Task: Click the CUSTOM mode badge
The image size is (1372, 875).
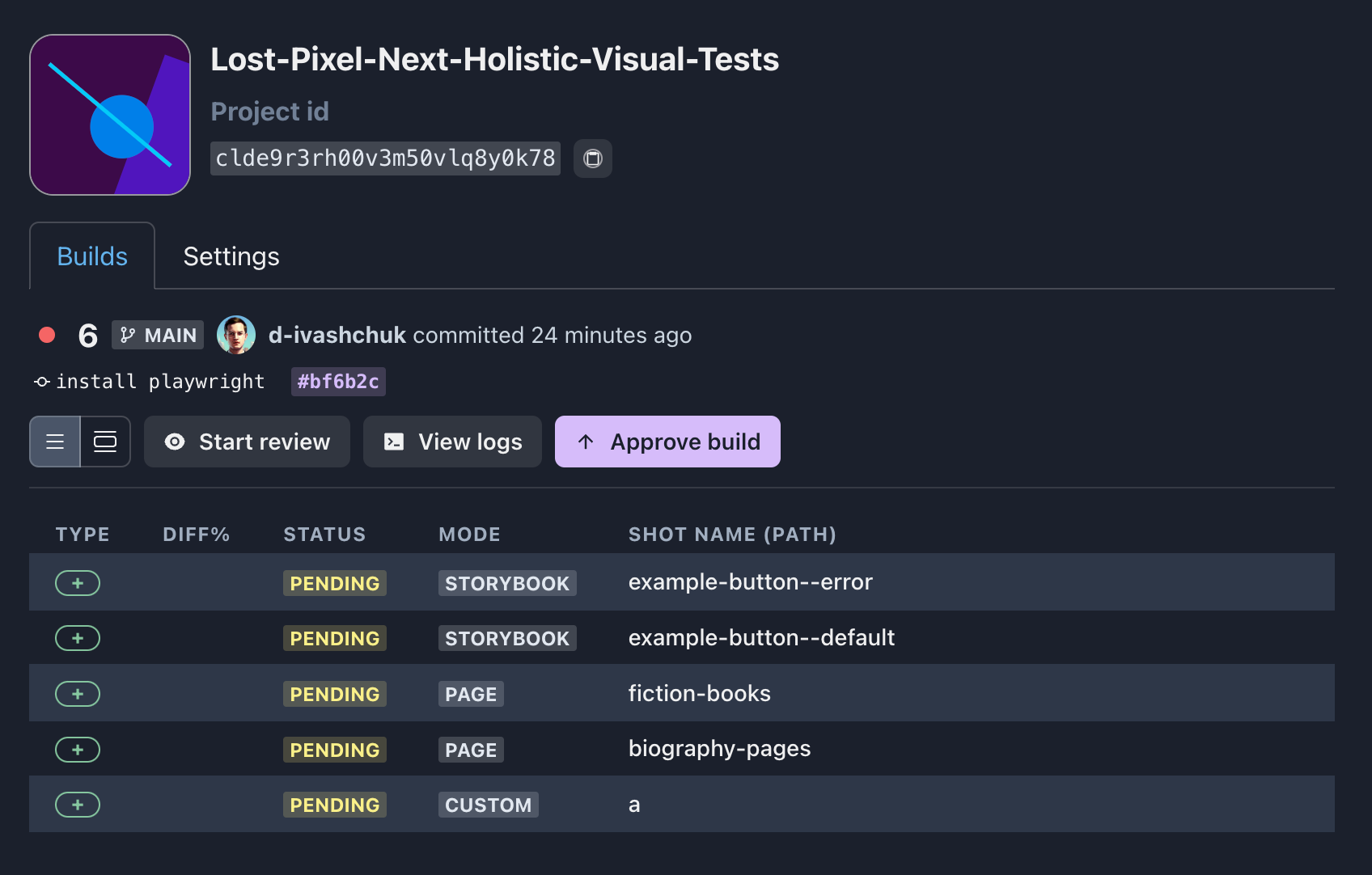Action: 489,805
